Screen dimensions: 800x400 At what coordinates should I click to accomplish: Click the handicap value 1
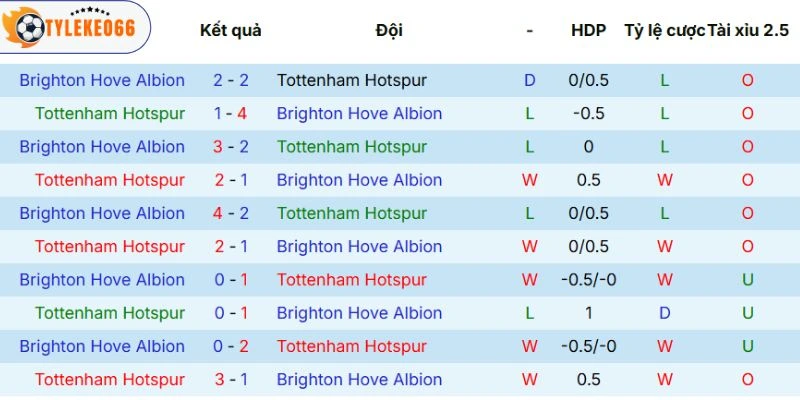pos(588,313)
